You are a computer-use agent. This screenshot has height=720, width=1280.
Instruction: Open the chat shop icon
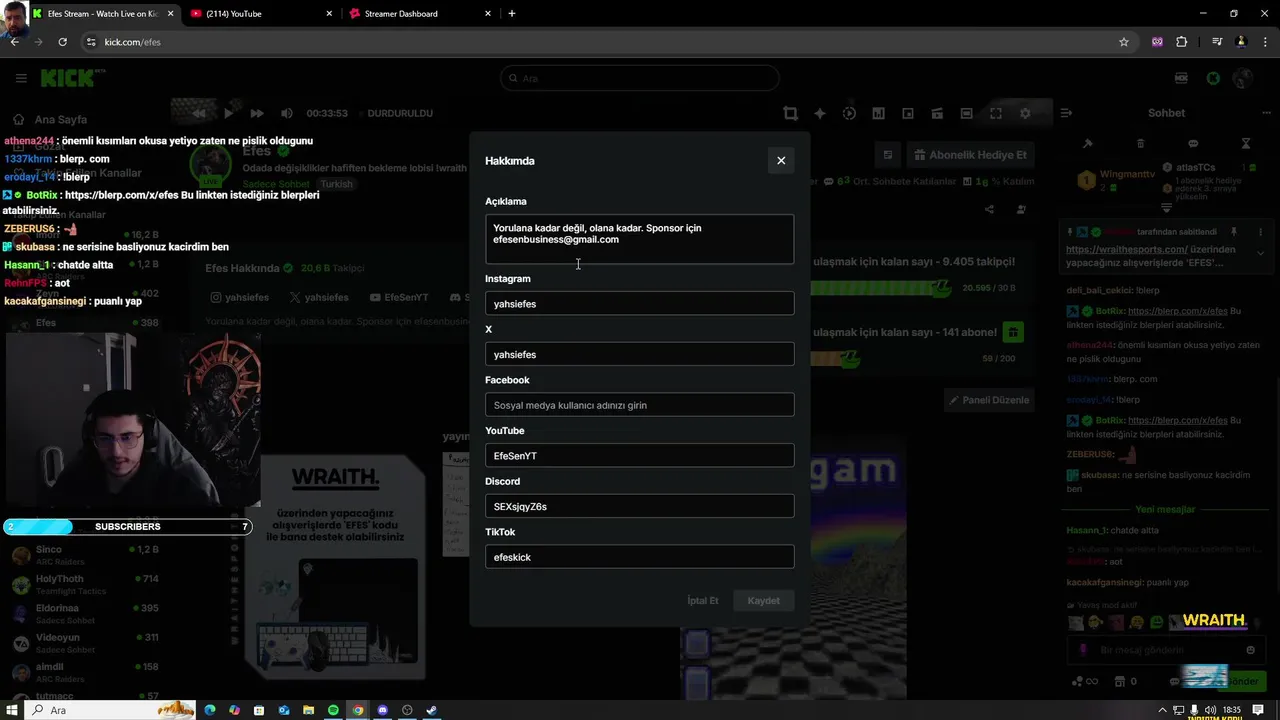(1119, 682)
